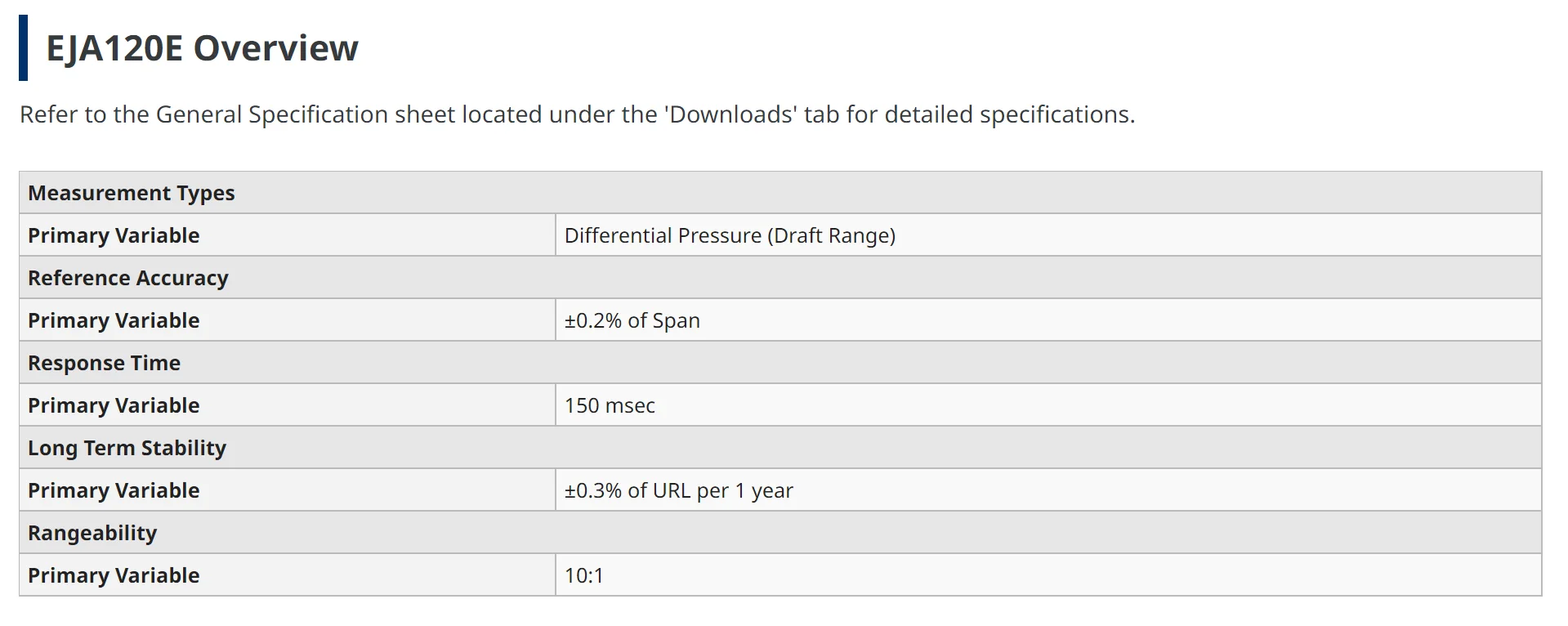Select the Differential Pressure (Draft Range) cell
1568x626 pixels.
click(730, 235)
